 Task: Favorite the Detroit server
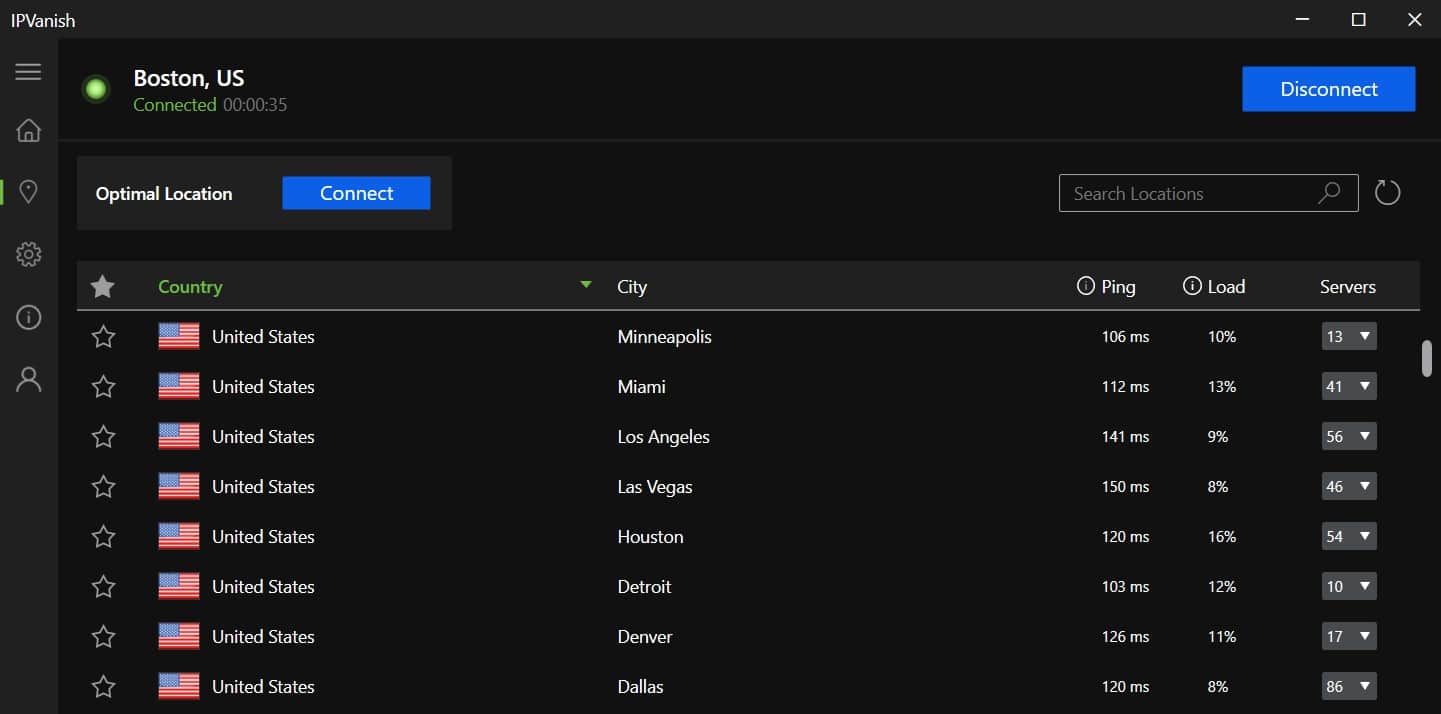pyautogui.click(x=103, y=587)
